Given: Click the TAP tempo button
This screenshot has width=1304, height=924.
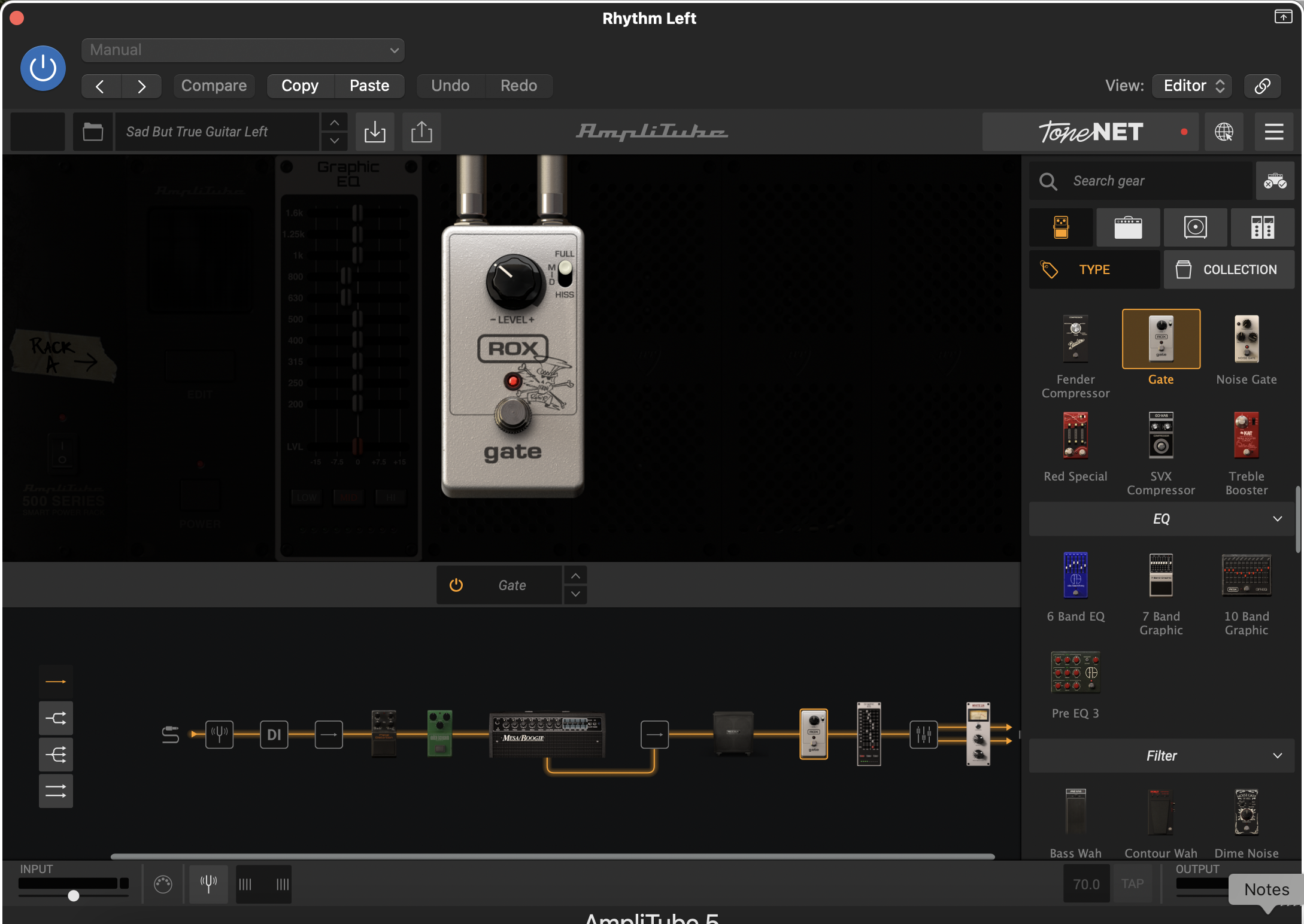Looking at the screenshot, I should tap(1132, 884).
